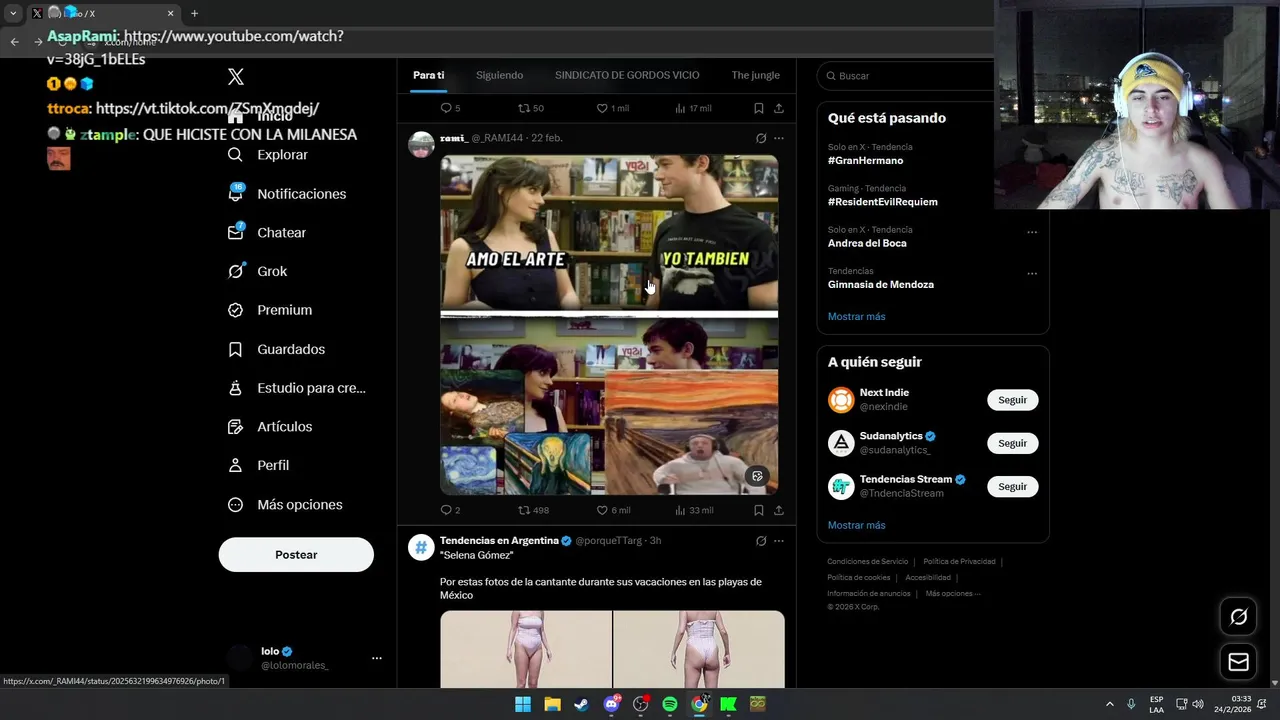Image resolution: width=1280 pixels, height=720 pixels.
Task: Reply to the top post with 5 replies
Action: (450, 108)
